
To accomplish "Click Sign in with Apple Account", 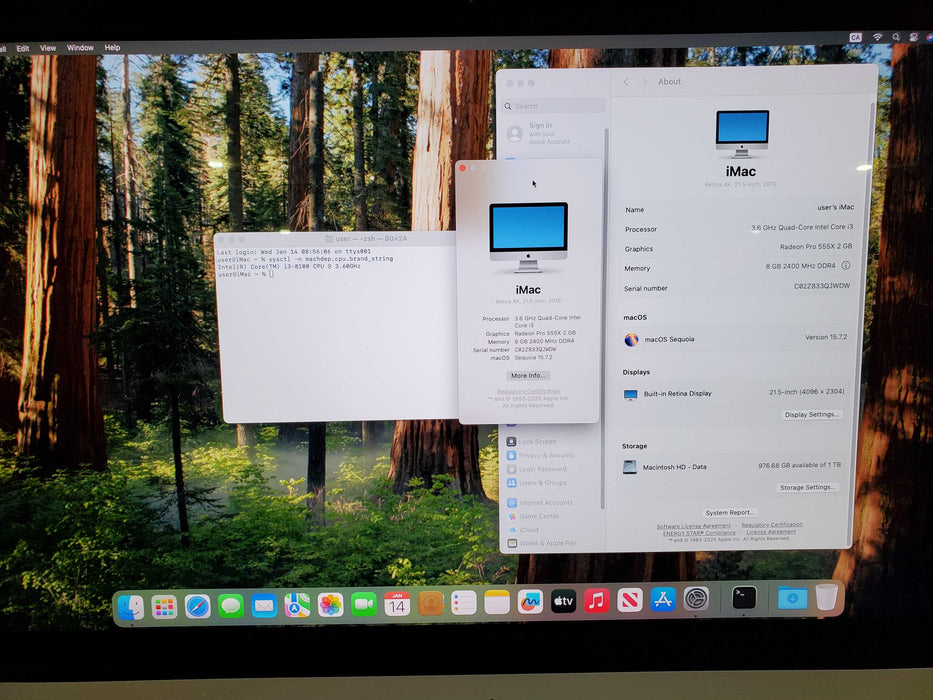I will (x=538, y=133).
